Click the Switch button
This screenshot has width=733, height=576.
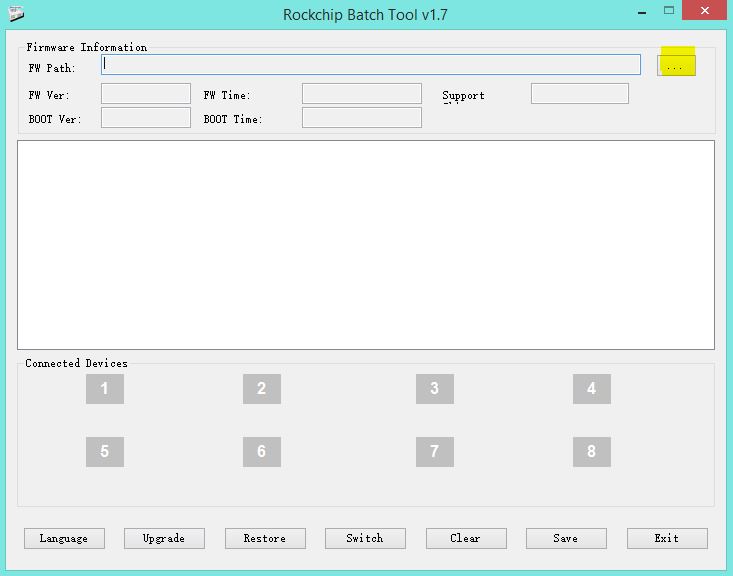pyautogui.click(x=365, y=539)
